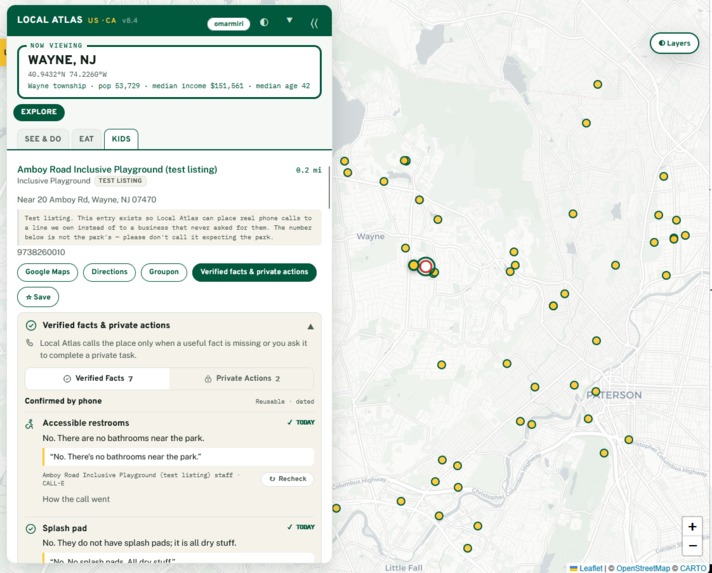Viewport: 712px width, 573px height.
Task: Save the listing with star button
Action: pyautogui.click(x=38, y=297)
